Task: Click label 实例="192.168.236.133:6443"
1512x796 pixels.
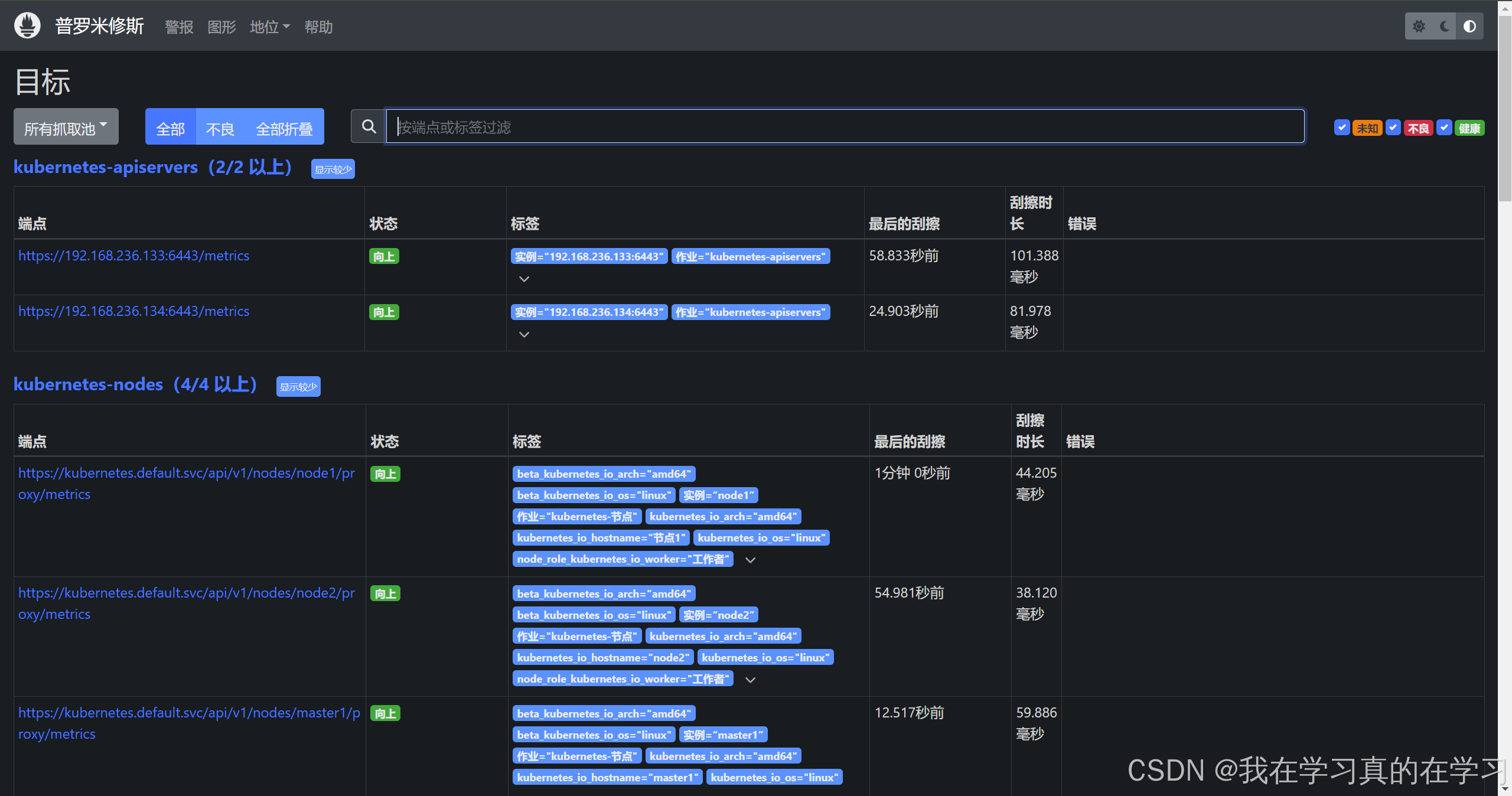Action: [x=589, y=256]
